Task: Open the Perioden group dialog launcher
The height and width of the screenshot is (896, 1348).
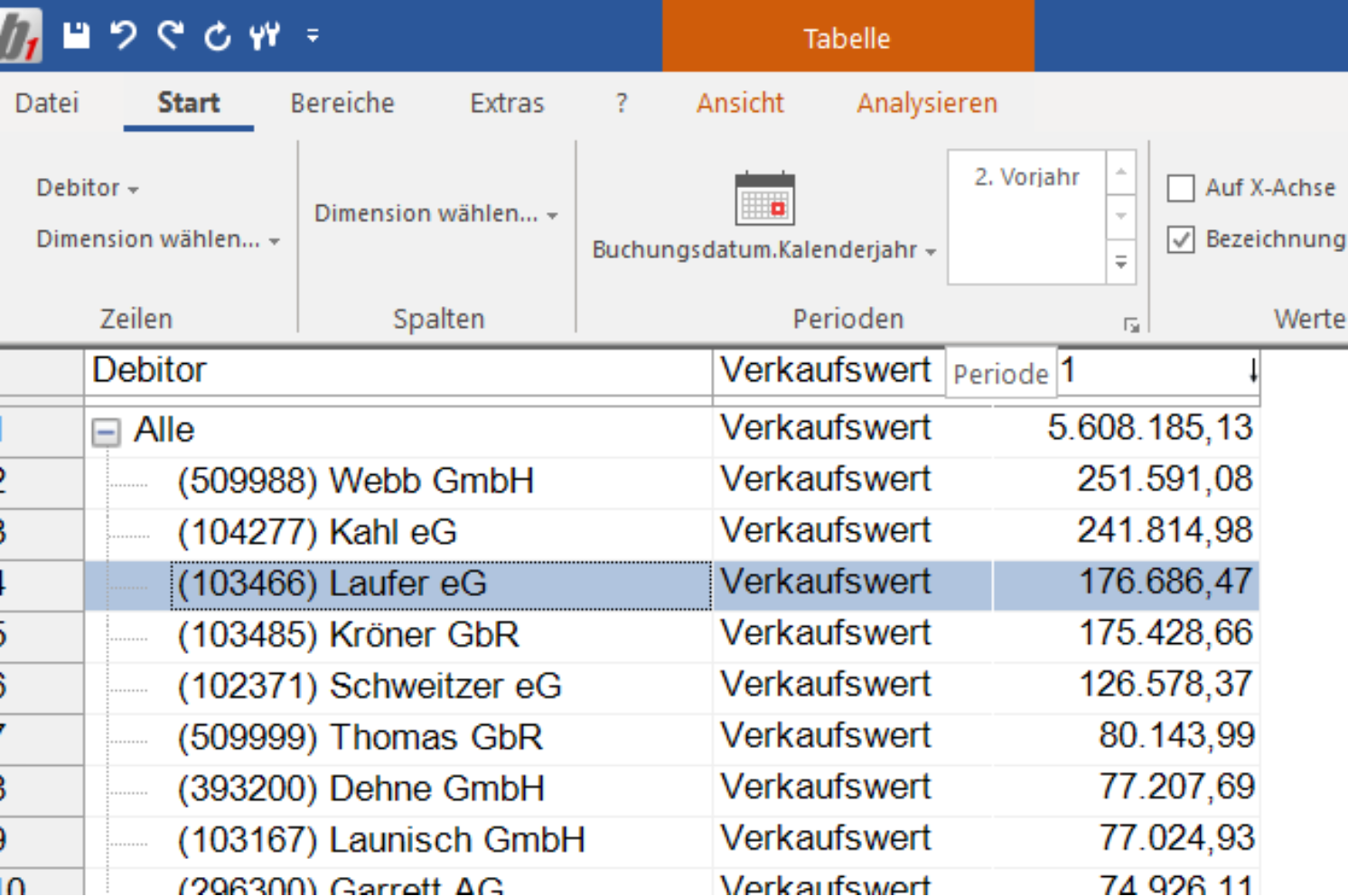Action: [1131, 325]
